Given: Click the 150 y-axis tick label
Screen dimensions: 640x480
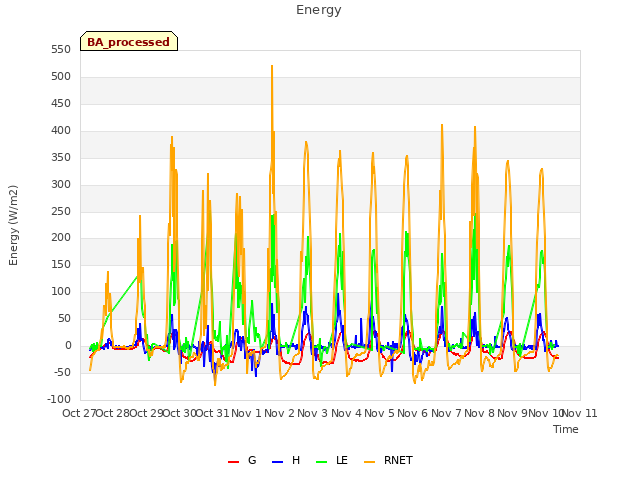Looking at the screenshot, I should point(61,264).
